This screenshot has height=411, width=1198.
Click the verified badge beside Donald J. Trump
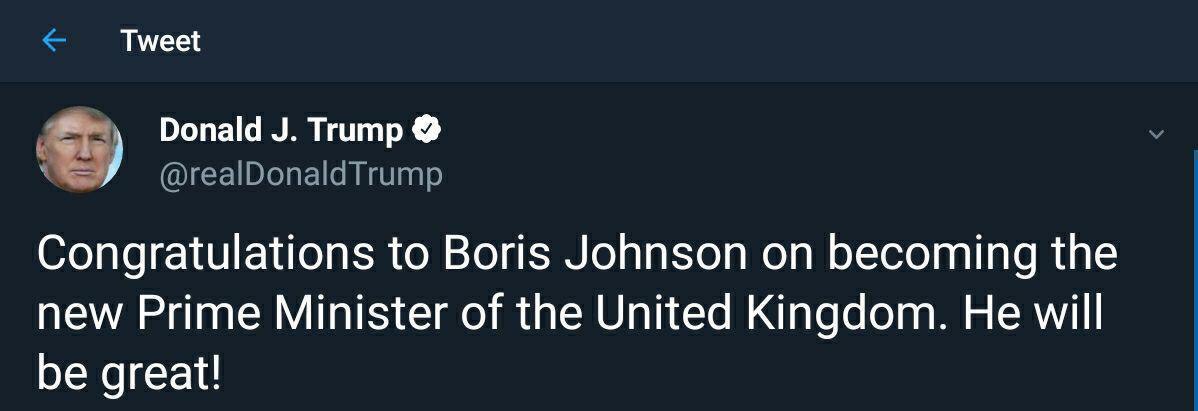427,130
